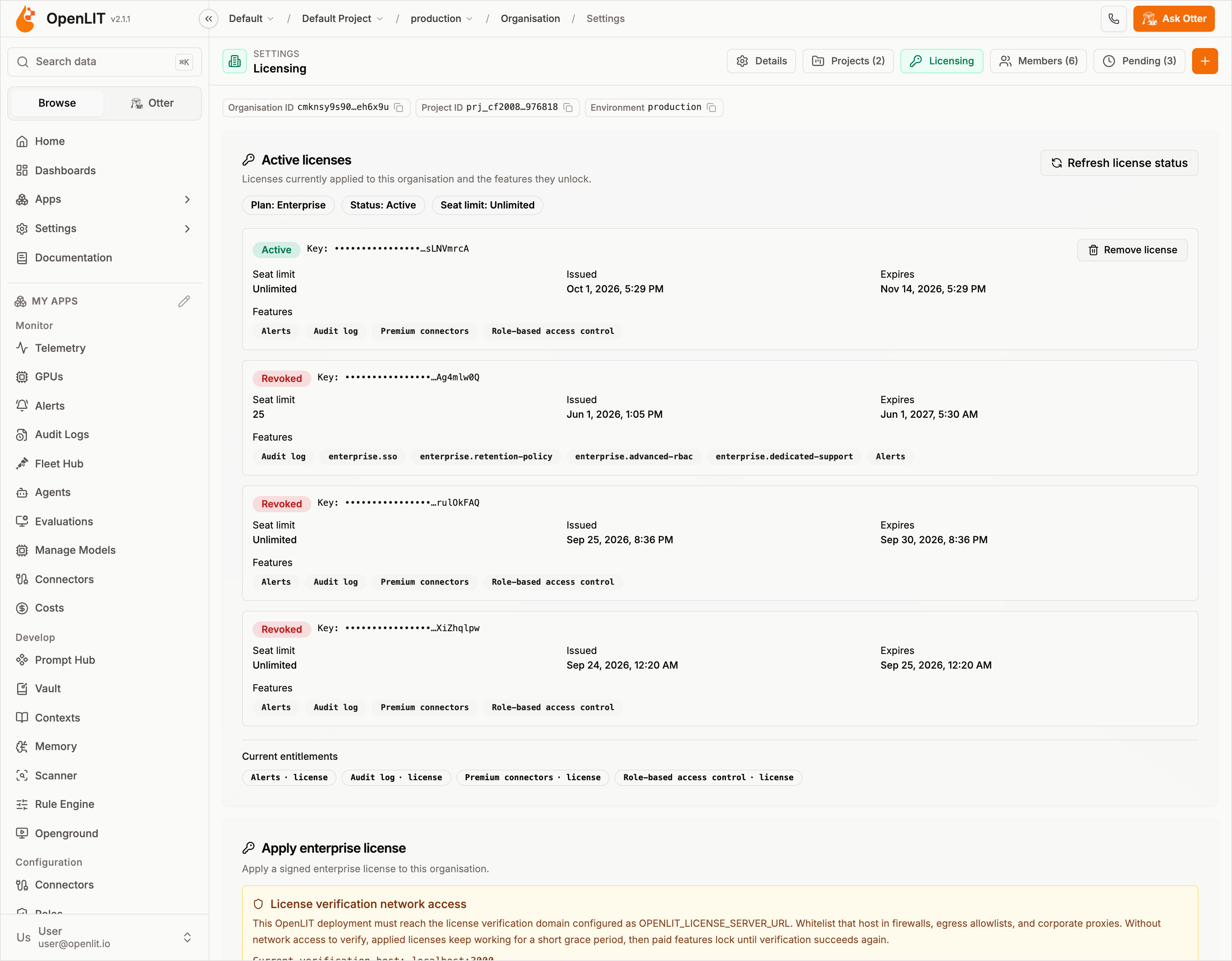The height and width of the screenshot is (961, 1232).
Task: Click the Ask Otter button
Action: [x=1173, y=19]
